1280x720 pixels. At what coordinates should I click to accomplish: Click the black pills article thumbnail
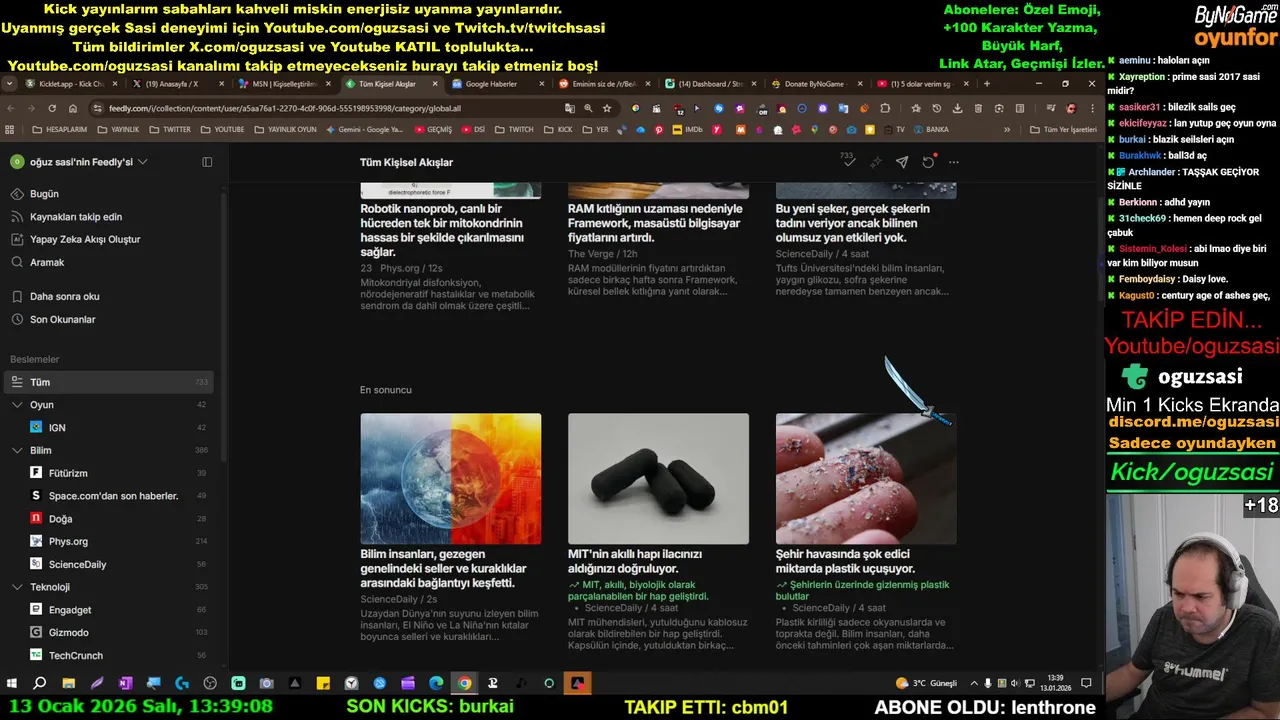(x=658, y=479)
